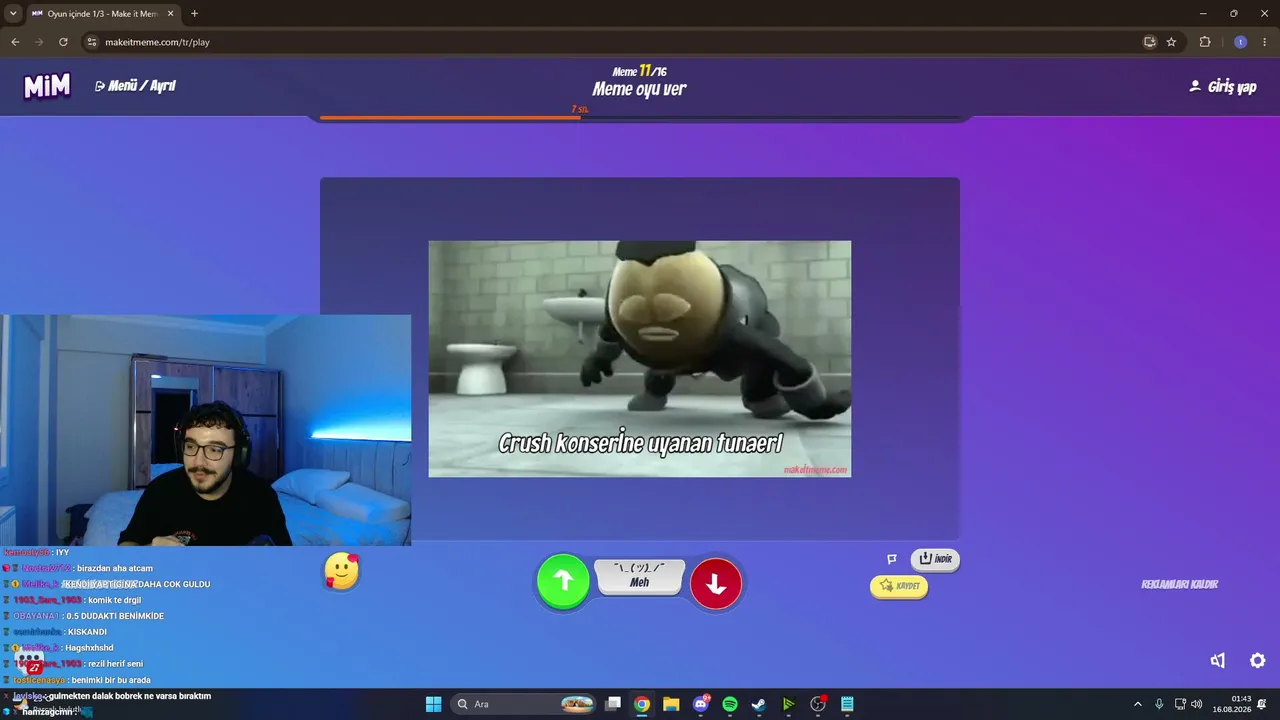Save the meme with KAYDET button
This screenshot has height=720, width=1280.
(899, 586)
